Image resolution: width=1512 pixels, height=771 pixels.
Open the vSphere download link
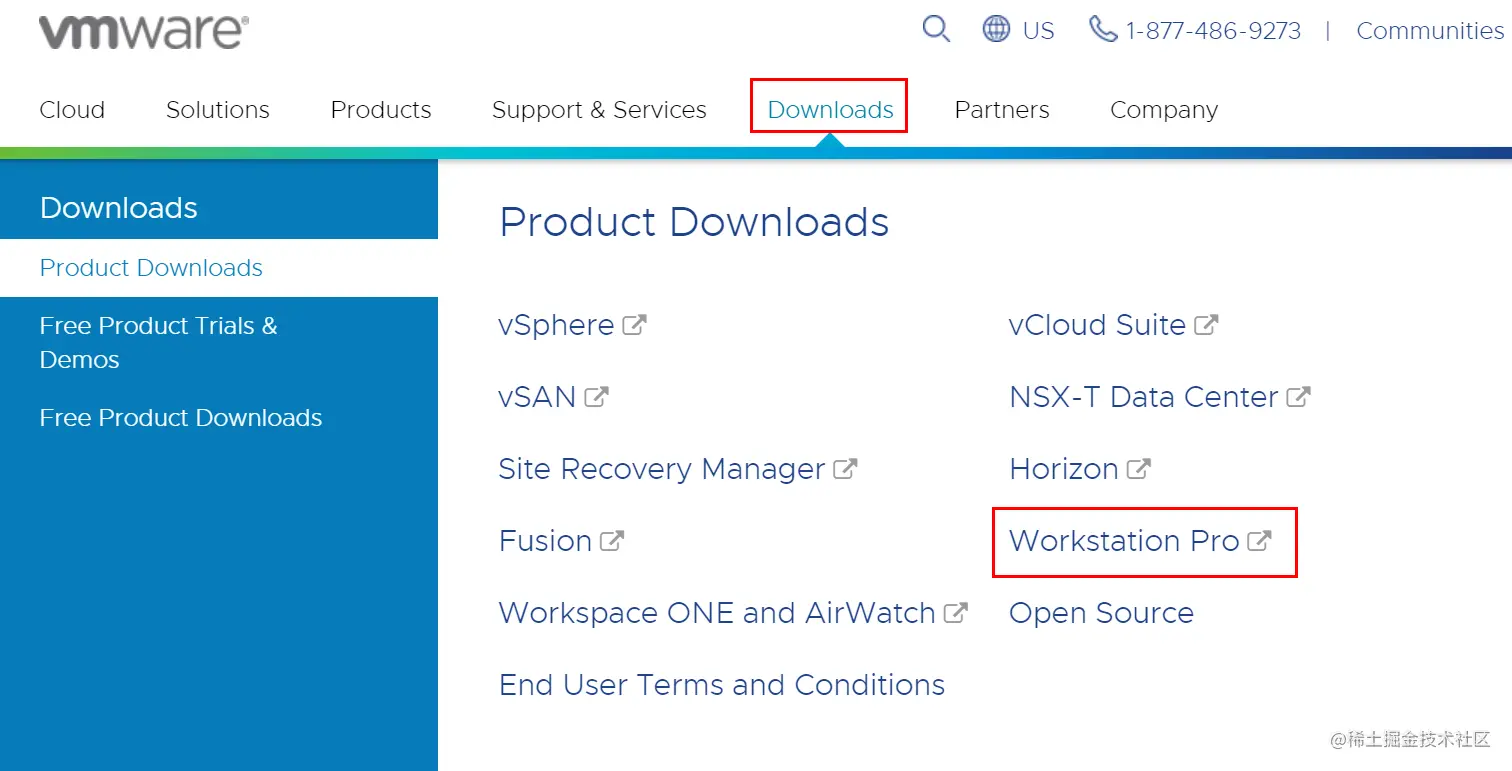(556, 325)
